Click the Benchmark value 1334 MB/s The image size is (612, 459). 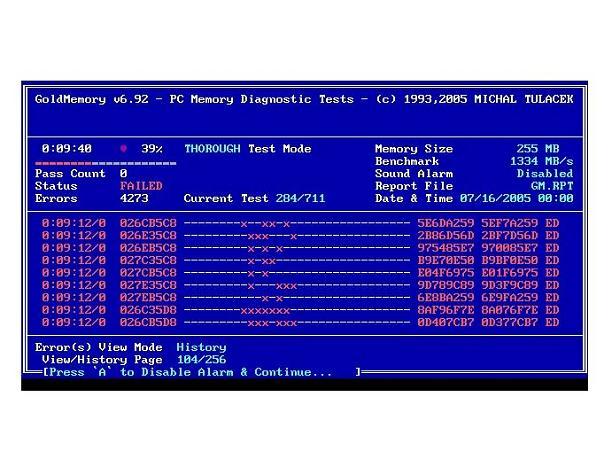coord(541,161)
